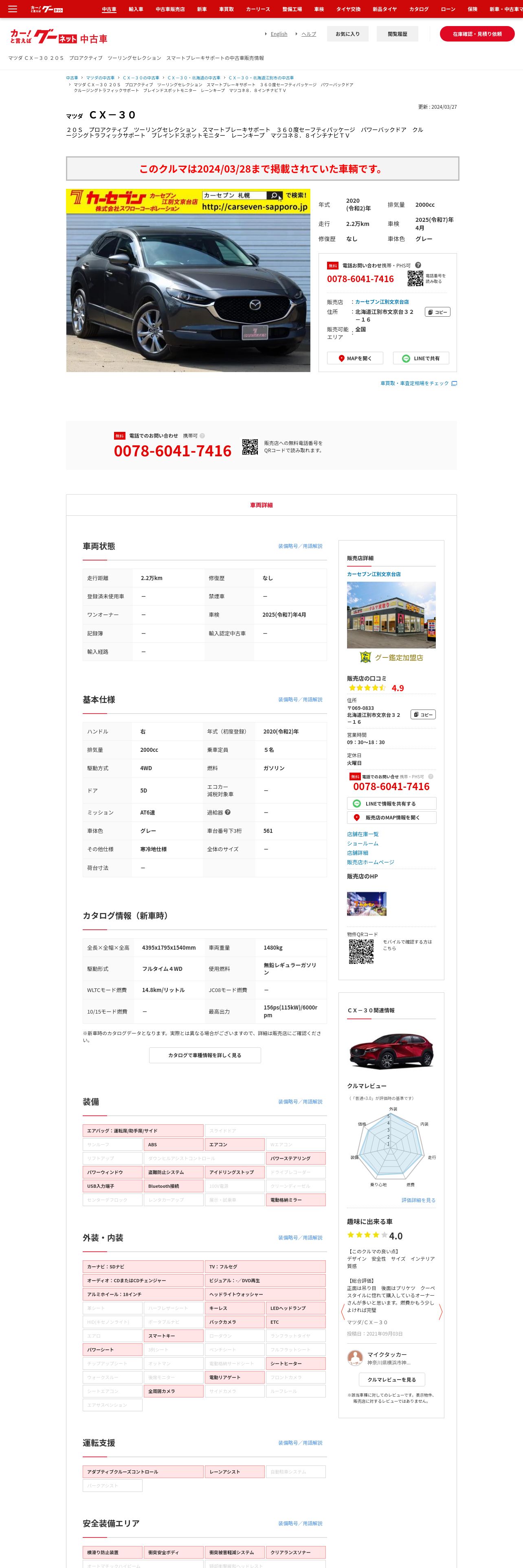Open お気に入り favorites button
The image size is (523, 1568).
(347, 34)
